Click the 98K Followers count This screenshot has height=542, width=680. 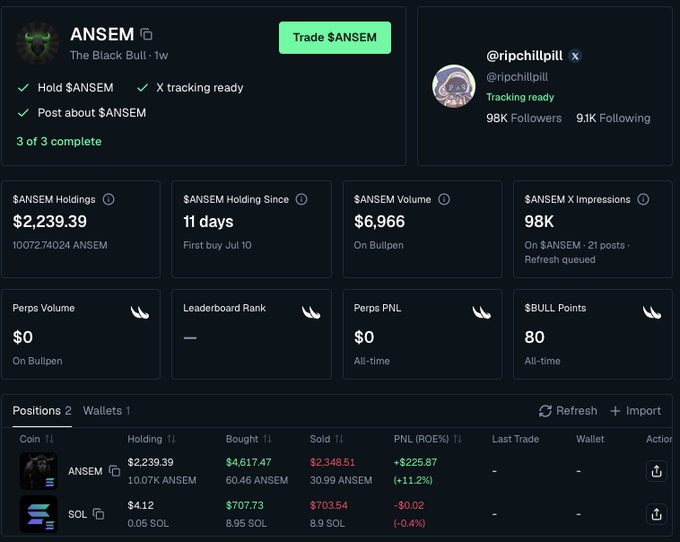pyautogui.click(x=524, y=118)
